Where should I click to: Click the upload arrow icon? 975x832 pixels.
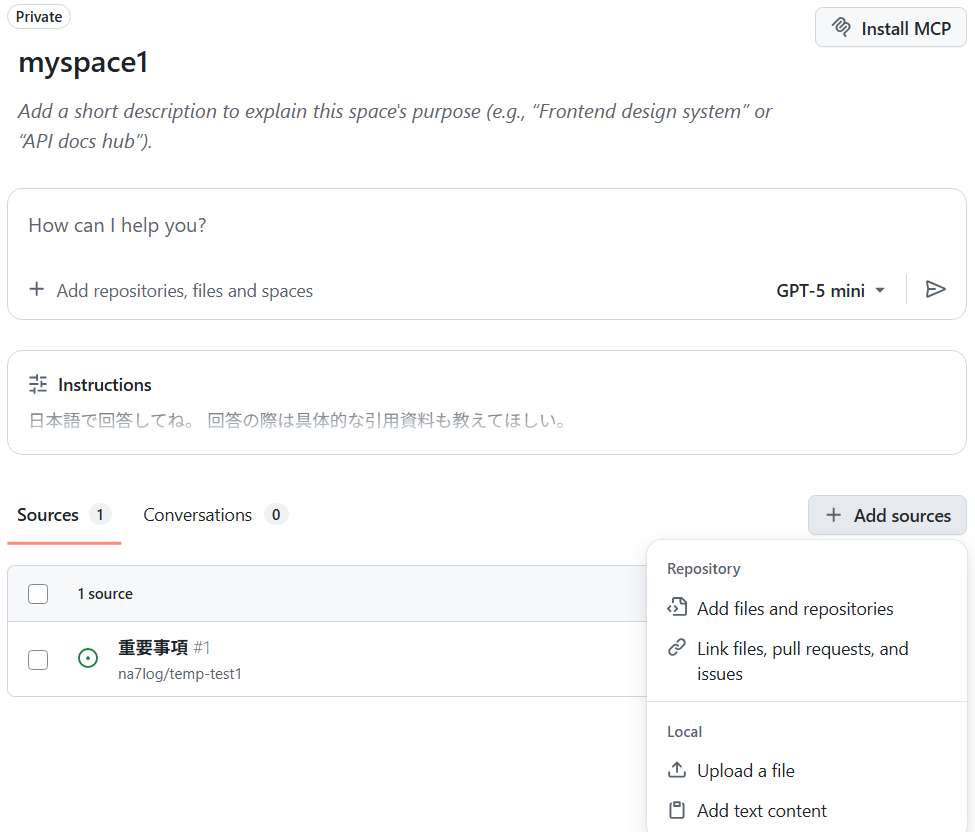(677, 770)
